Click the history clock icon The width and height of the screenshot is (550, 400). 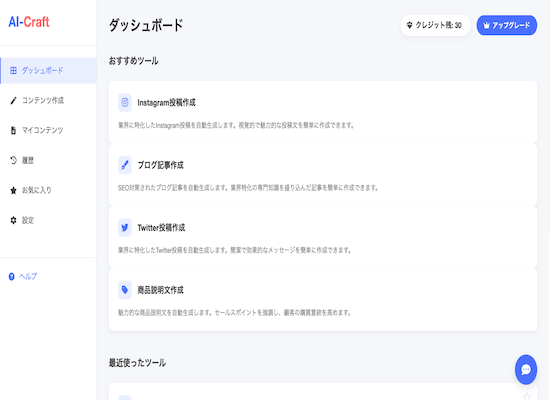tap(13, 160)
